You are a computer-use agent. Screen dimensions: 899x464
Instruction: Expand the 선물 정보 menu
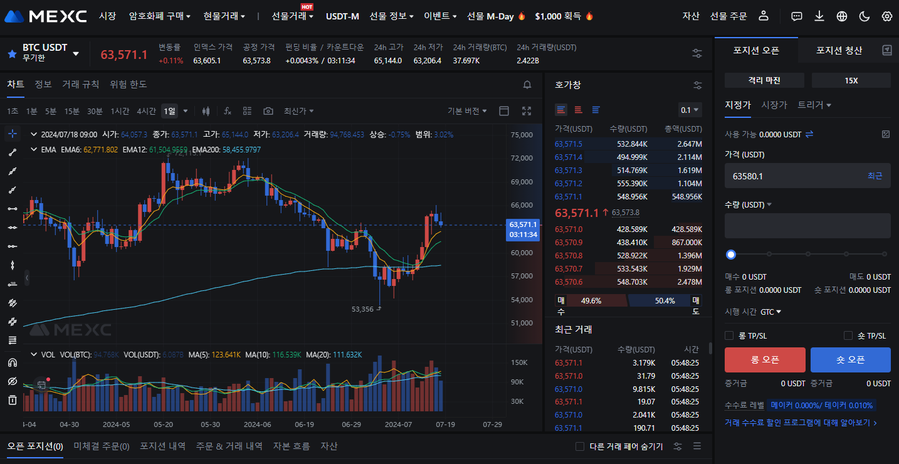point(392,16)
